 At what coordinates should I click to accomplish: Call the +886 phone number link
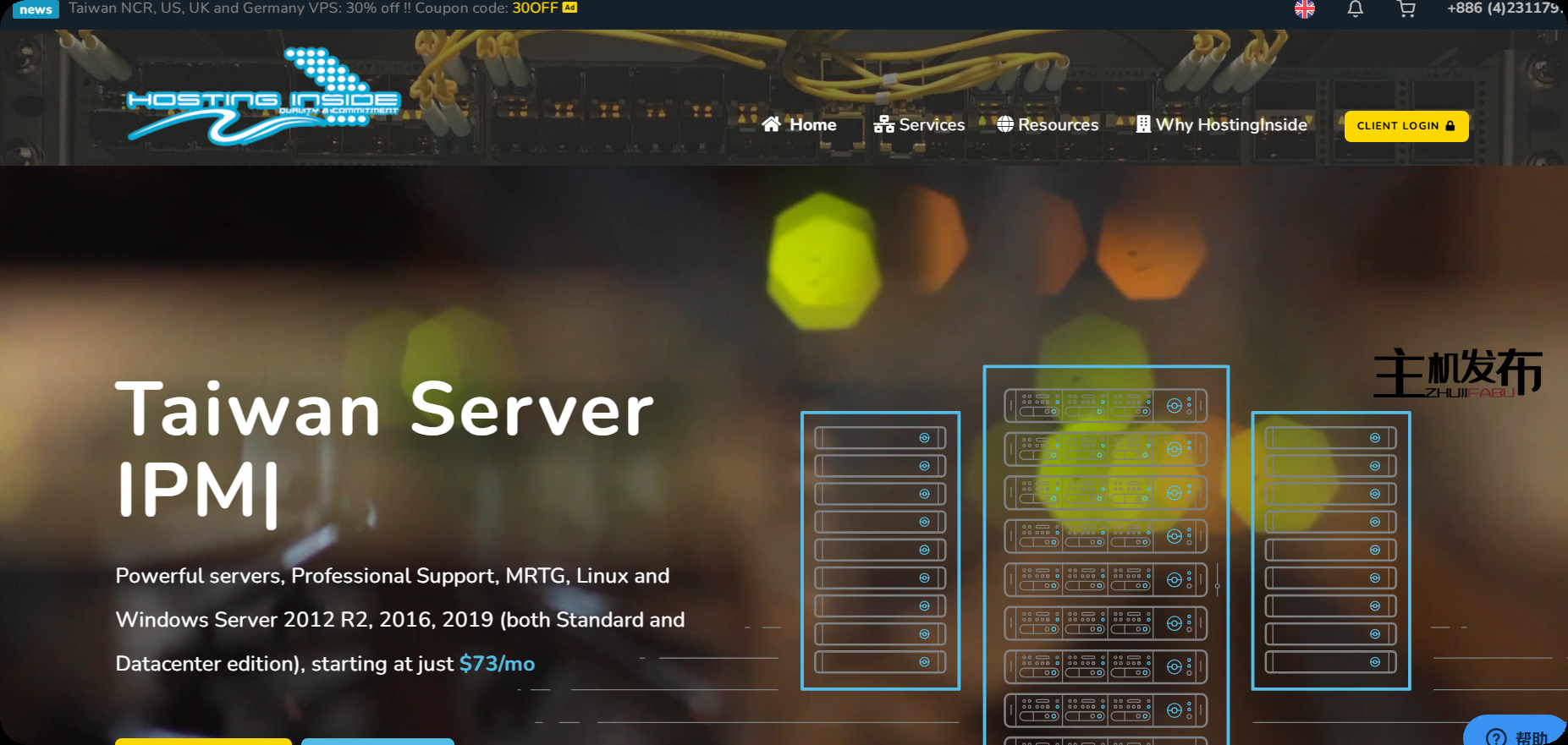(x=1506, y=8)
